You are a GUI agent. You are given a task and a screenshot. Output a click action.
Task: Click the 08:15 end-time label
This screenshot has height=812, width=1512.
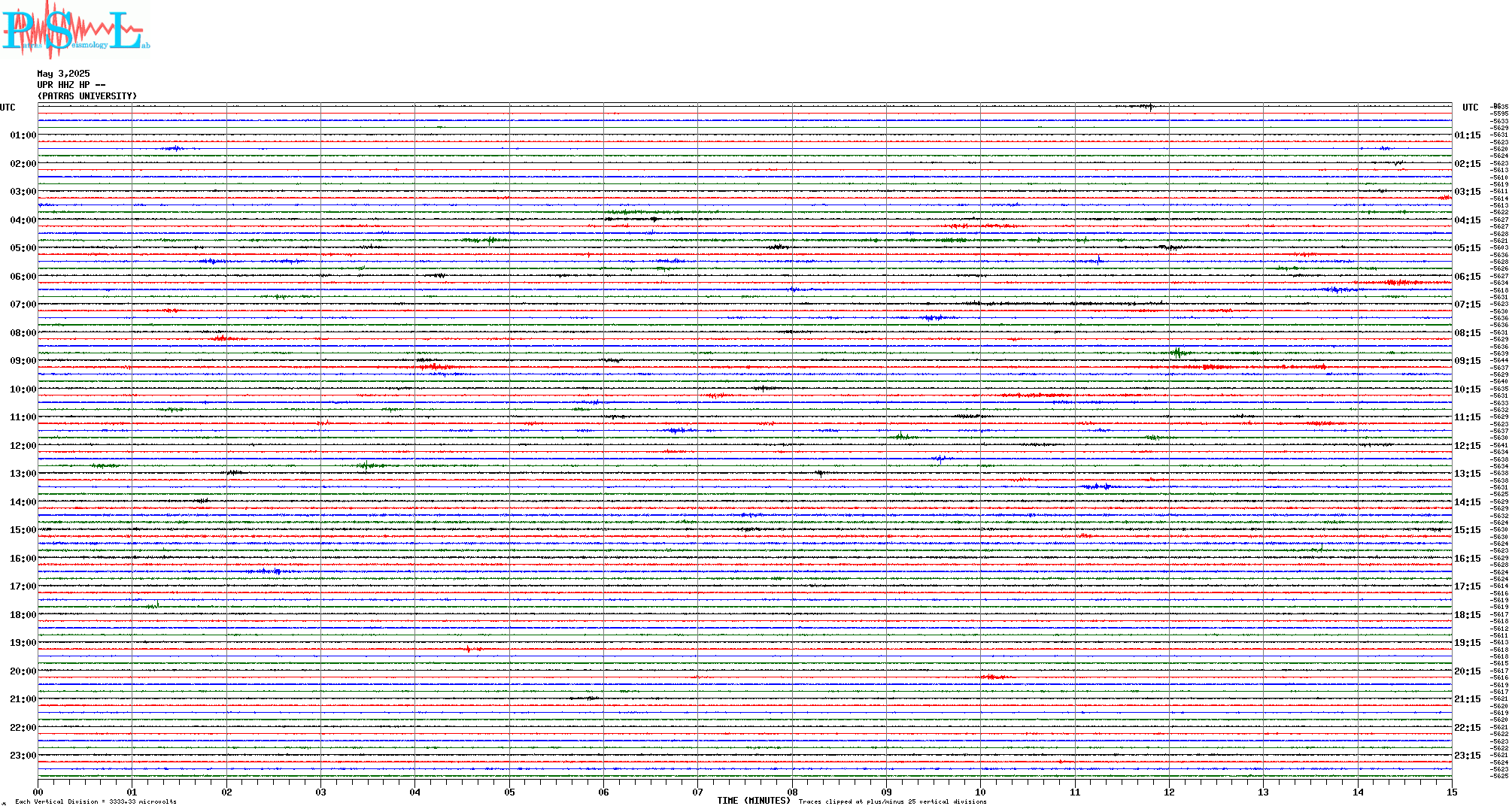[1468, 333]
